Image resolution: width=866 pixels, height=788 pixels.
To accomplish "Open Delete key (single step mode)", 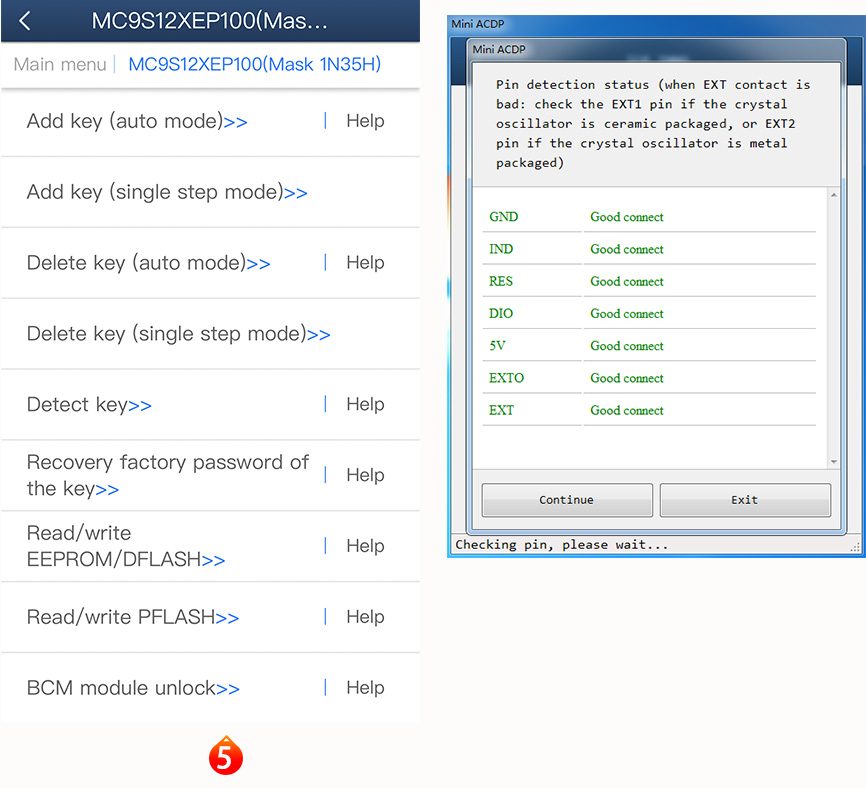I will pyautogui.click(x=178, y=334).
